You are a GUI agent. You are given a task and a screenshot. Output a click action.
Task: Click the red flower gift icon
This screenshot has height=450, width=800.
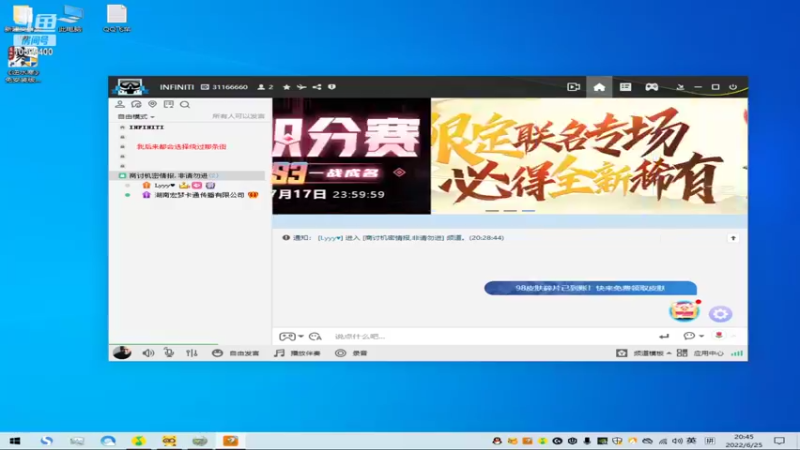click(719, 335)
